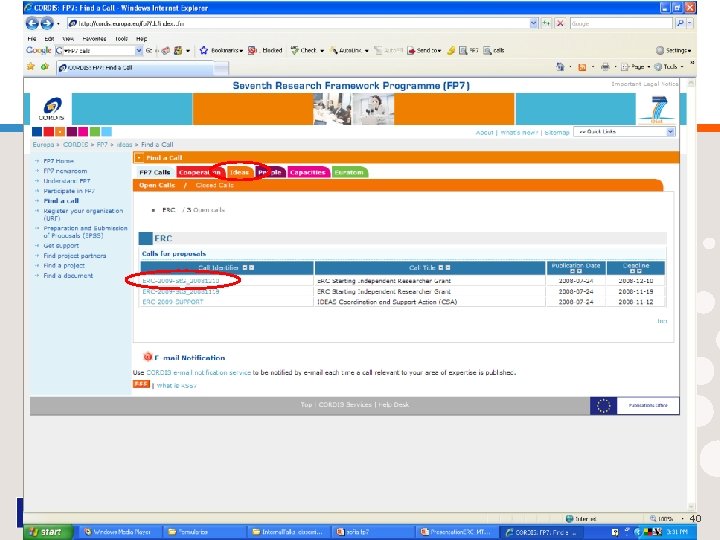
Task: Open the Google toolbar Bookmarks star
Action: tap(204, 51)
